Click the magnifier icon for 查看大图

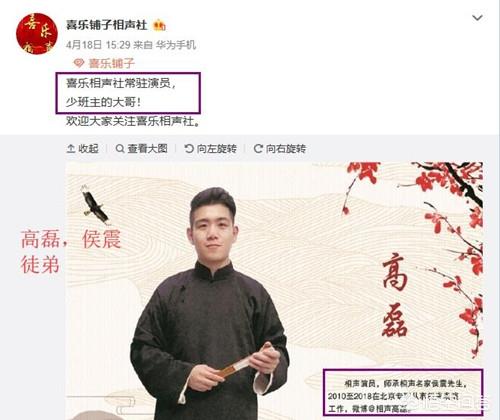click(120, 149)
